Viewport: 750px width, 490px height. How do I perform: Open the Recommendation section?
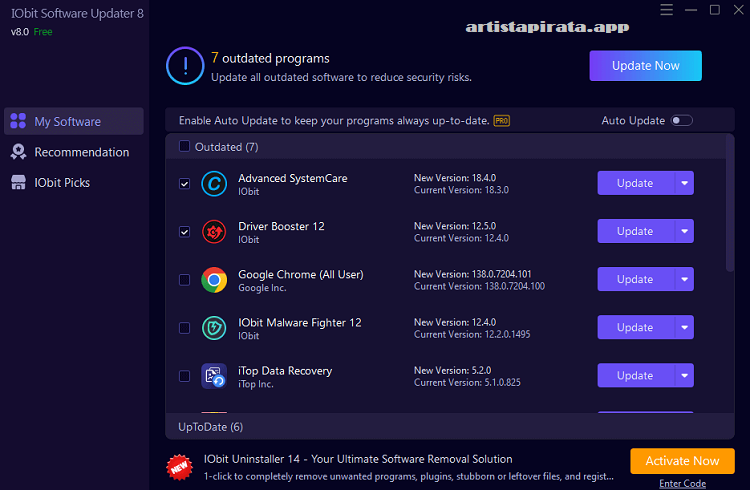click(74, 152)
